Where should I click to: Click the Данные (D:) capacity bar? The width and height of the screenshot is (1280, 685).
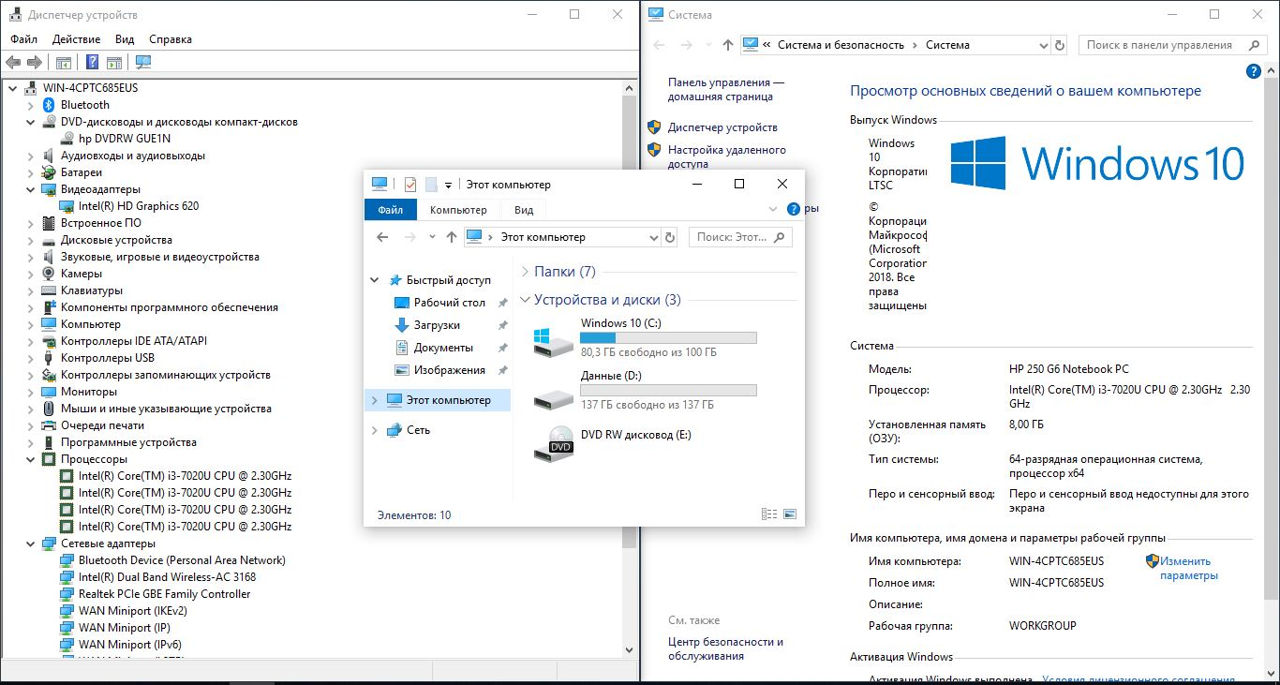(668, 390)
